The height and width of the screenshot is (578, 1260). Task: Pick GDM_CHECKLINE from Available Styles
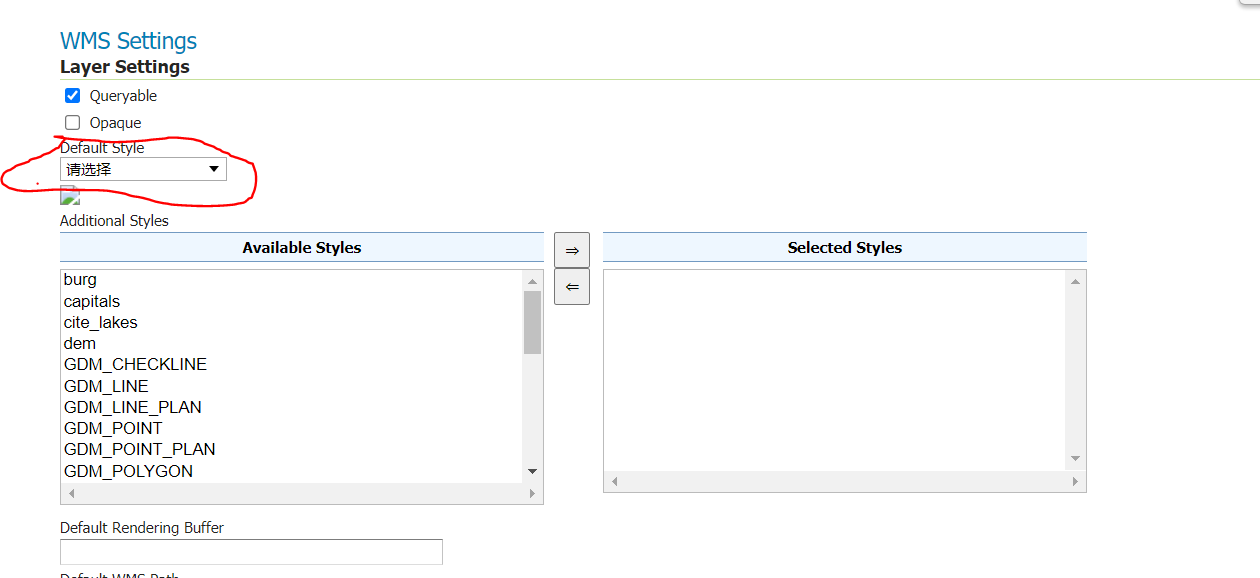click(x=135, y=364)
